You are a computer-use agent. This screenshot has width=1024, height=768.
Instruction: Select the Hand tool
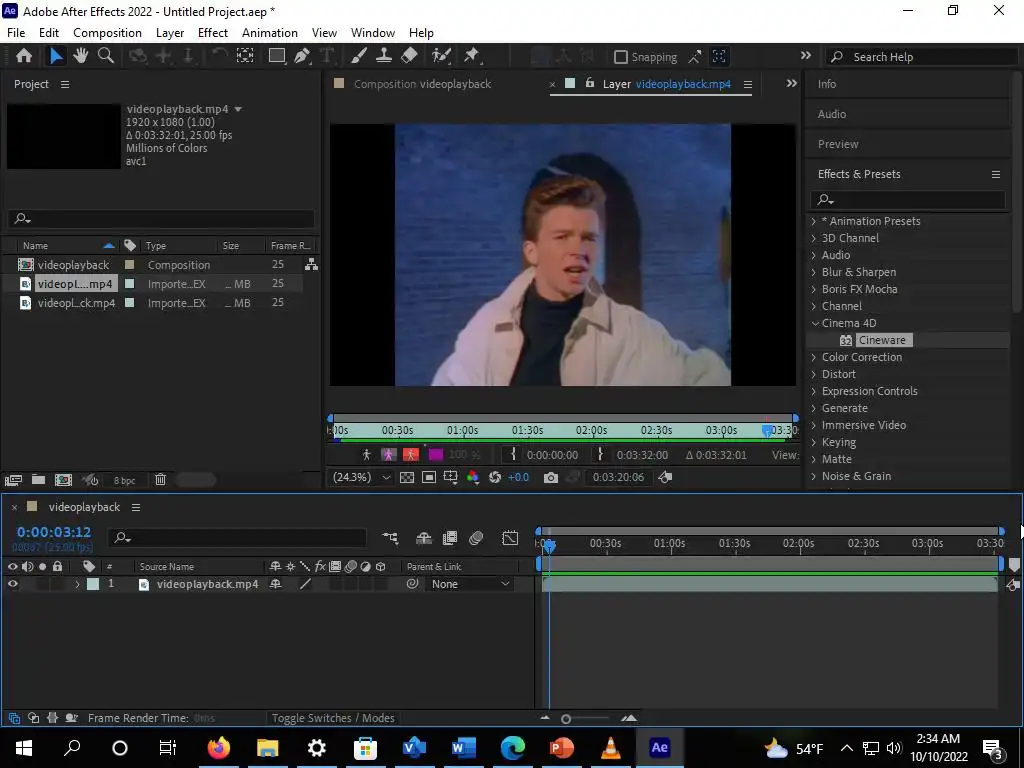[x=81, y=56]
